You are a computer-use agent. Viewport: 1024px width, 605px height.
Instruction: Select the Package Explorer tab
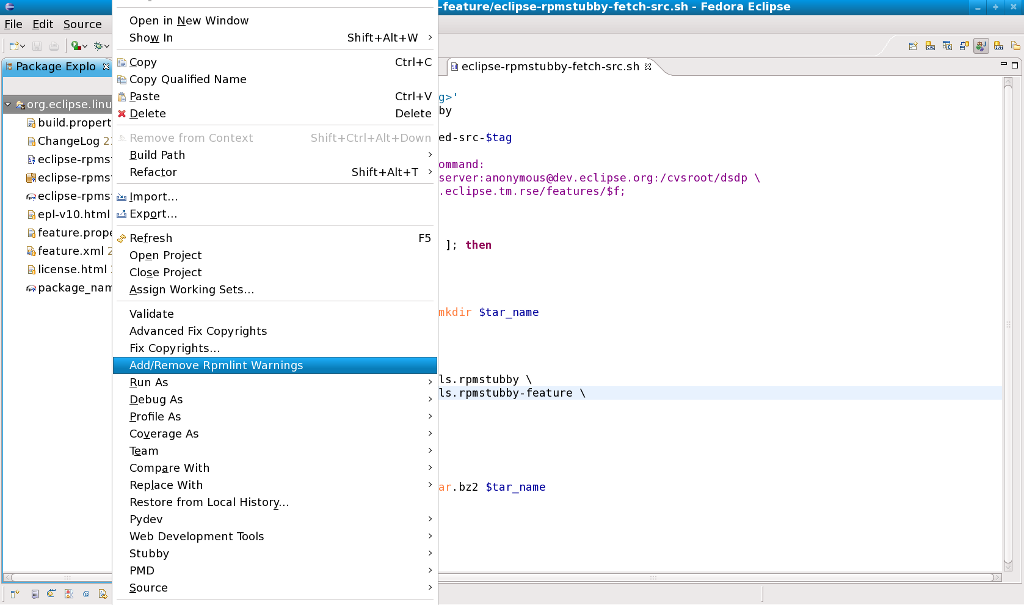point(56,67)
